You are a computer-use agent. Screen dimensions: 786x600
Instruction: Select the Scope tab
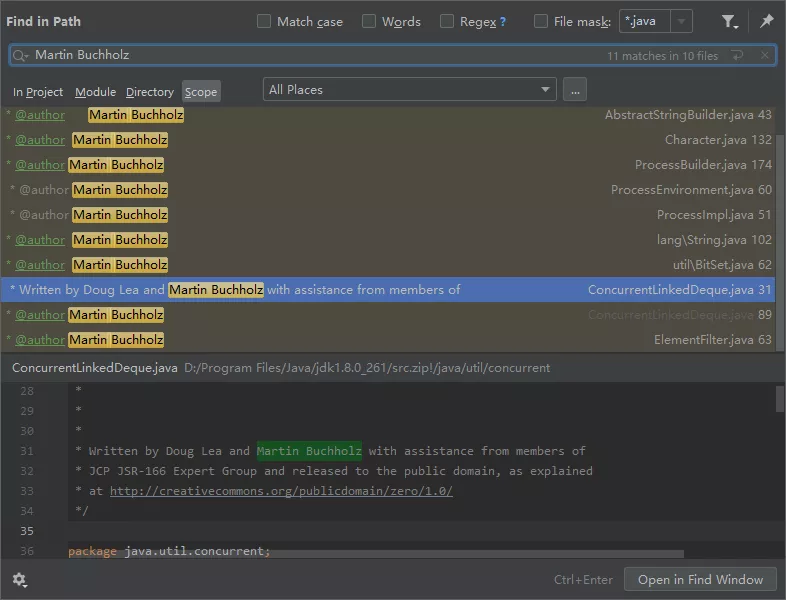point(201,92)
